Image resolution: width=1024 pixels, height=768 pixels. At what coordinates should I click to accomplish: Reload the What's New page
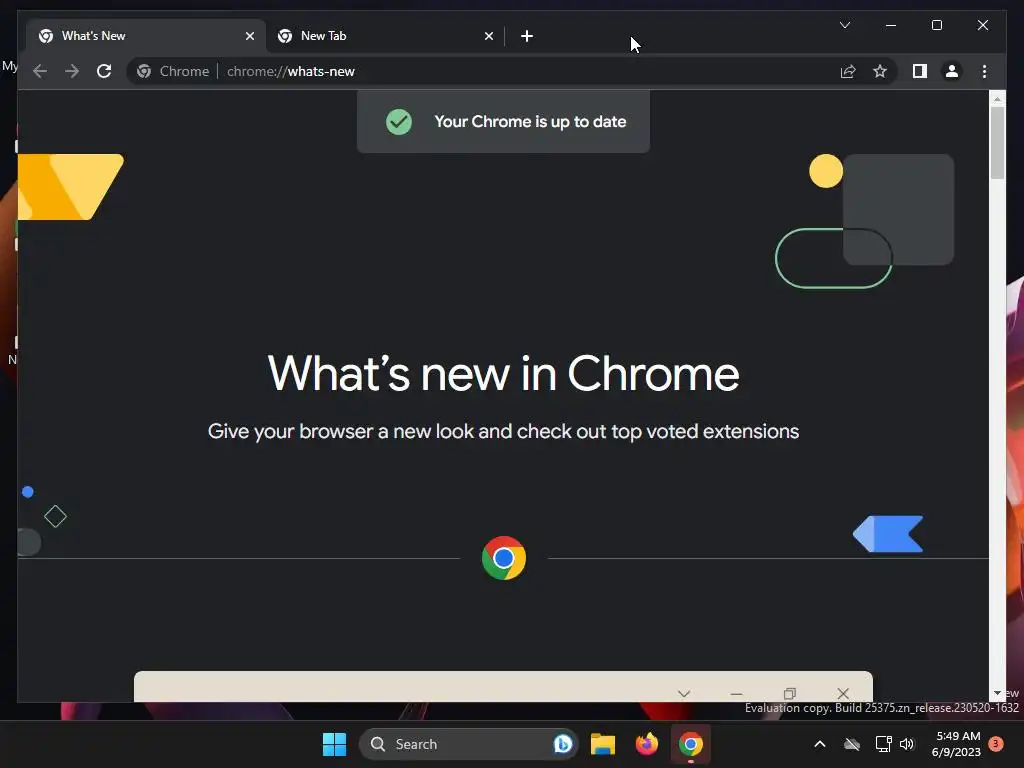(x=104, y=71)
